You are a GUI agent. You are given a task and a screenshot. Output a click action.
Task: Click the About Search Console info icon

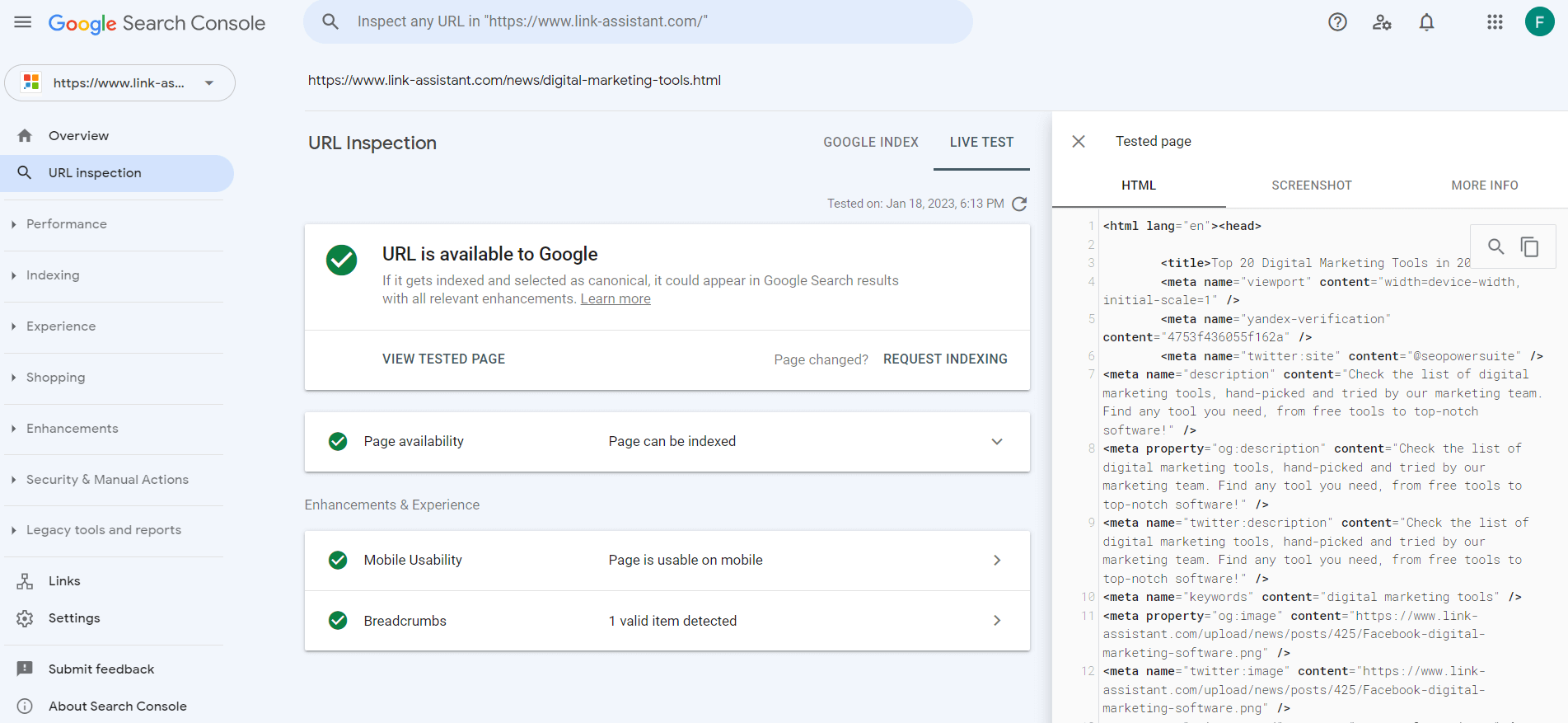pos(25,706)
